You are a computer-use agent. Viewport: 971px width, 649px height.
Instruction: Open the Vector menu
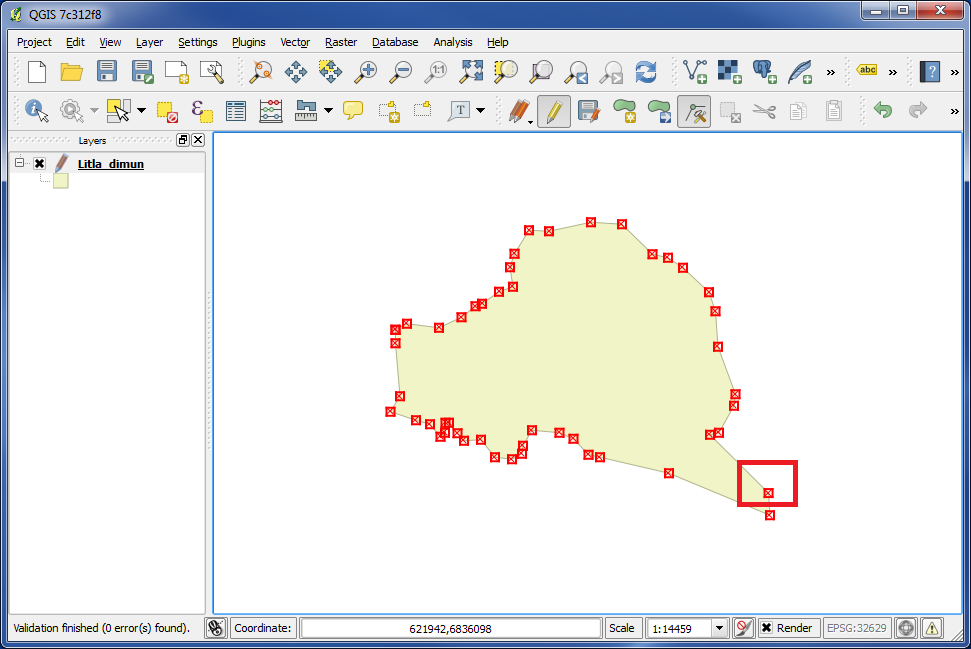(x=295, y=42)
